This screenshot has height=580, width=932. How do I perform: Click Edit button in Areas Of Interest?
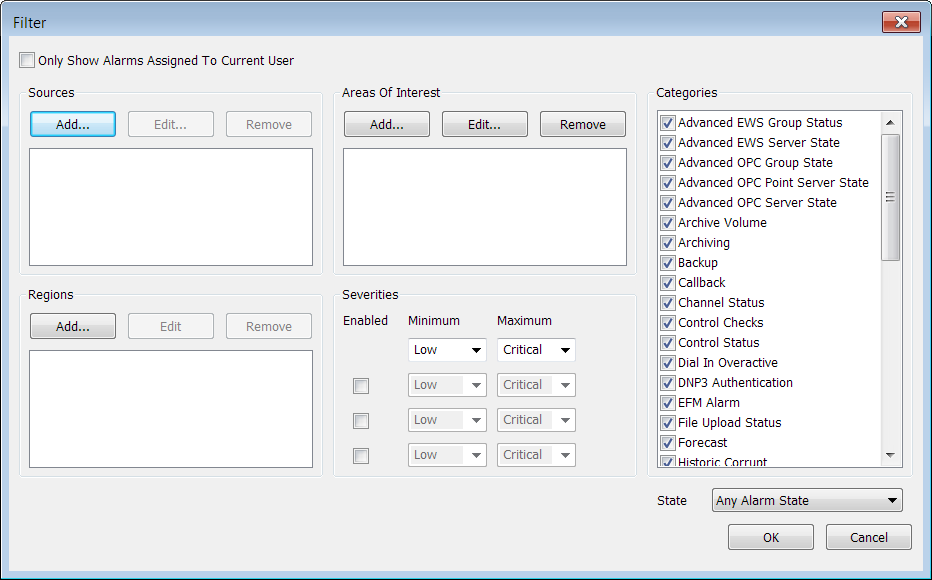click(484, 124)
